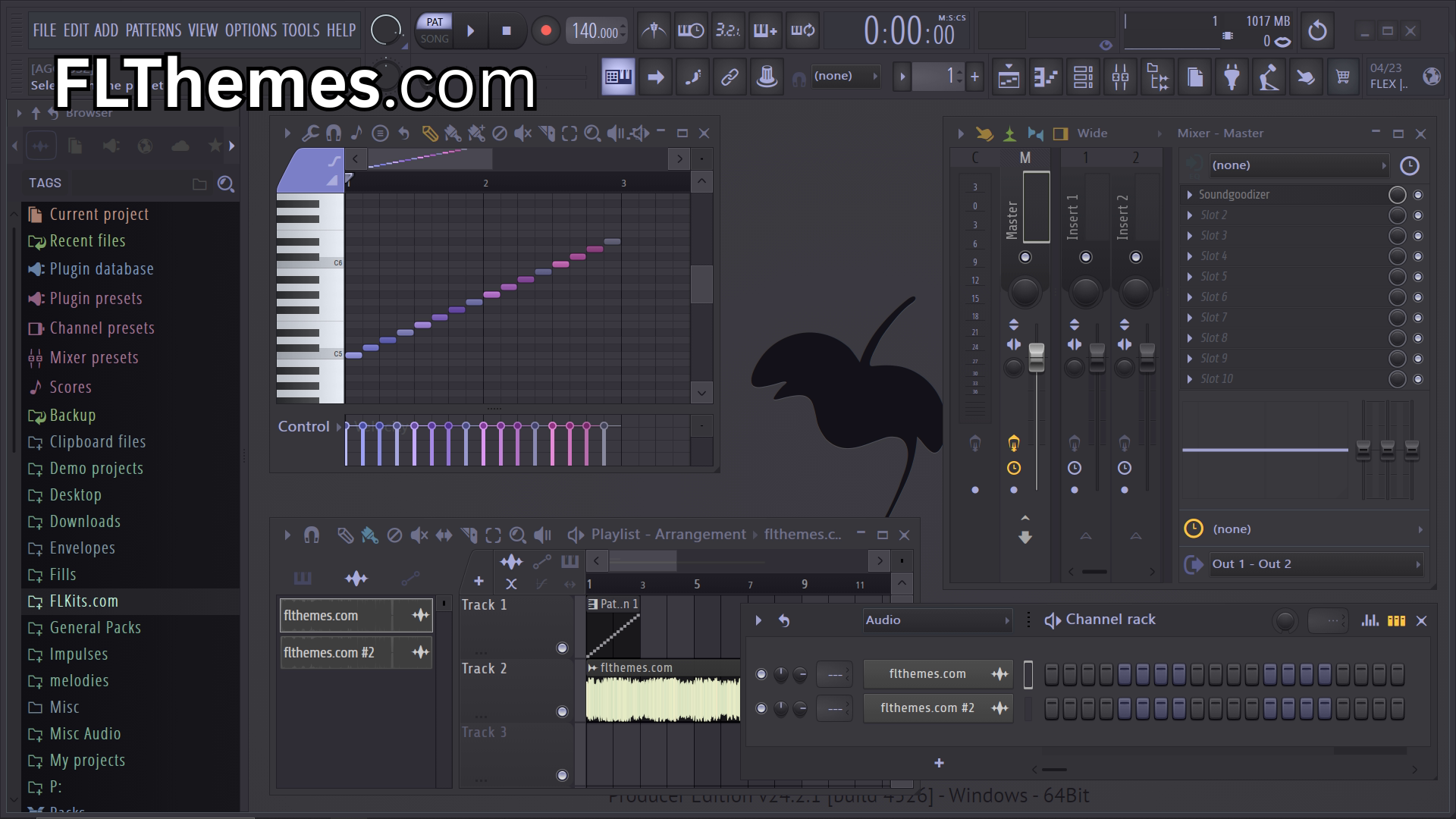
Task: Open the OPTIONS menu
Action: tap(251, 30)
